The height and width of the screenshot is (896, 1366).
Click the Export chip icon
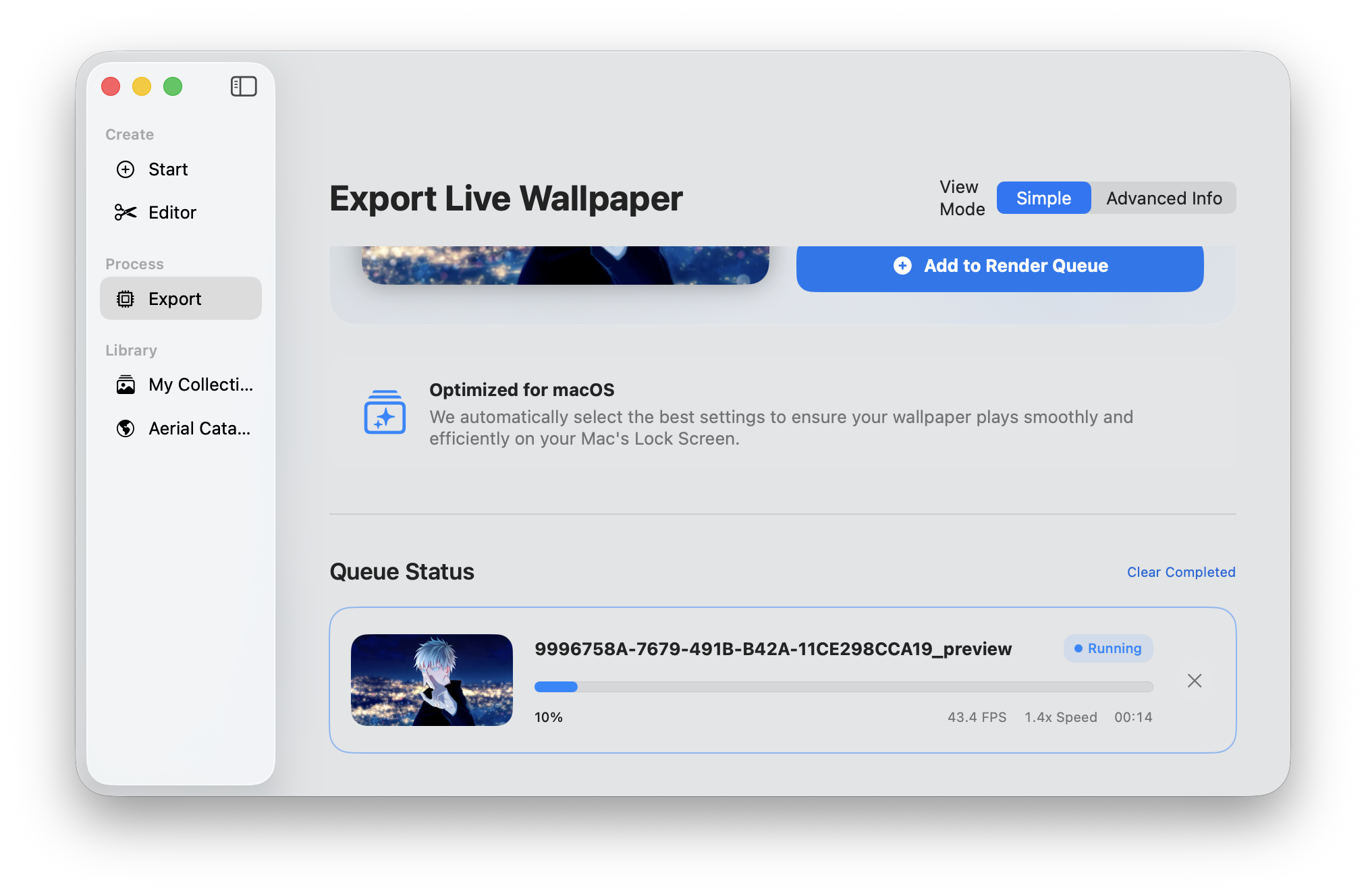[x=126, y=299]
